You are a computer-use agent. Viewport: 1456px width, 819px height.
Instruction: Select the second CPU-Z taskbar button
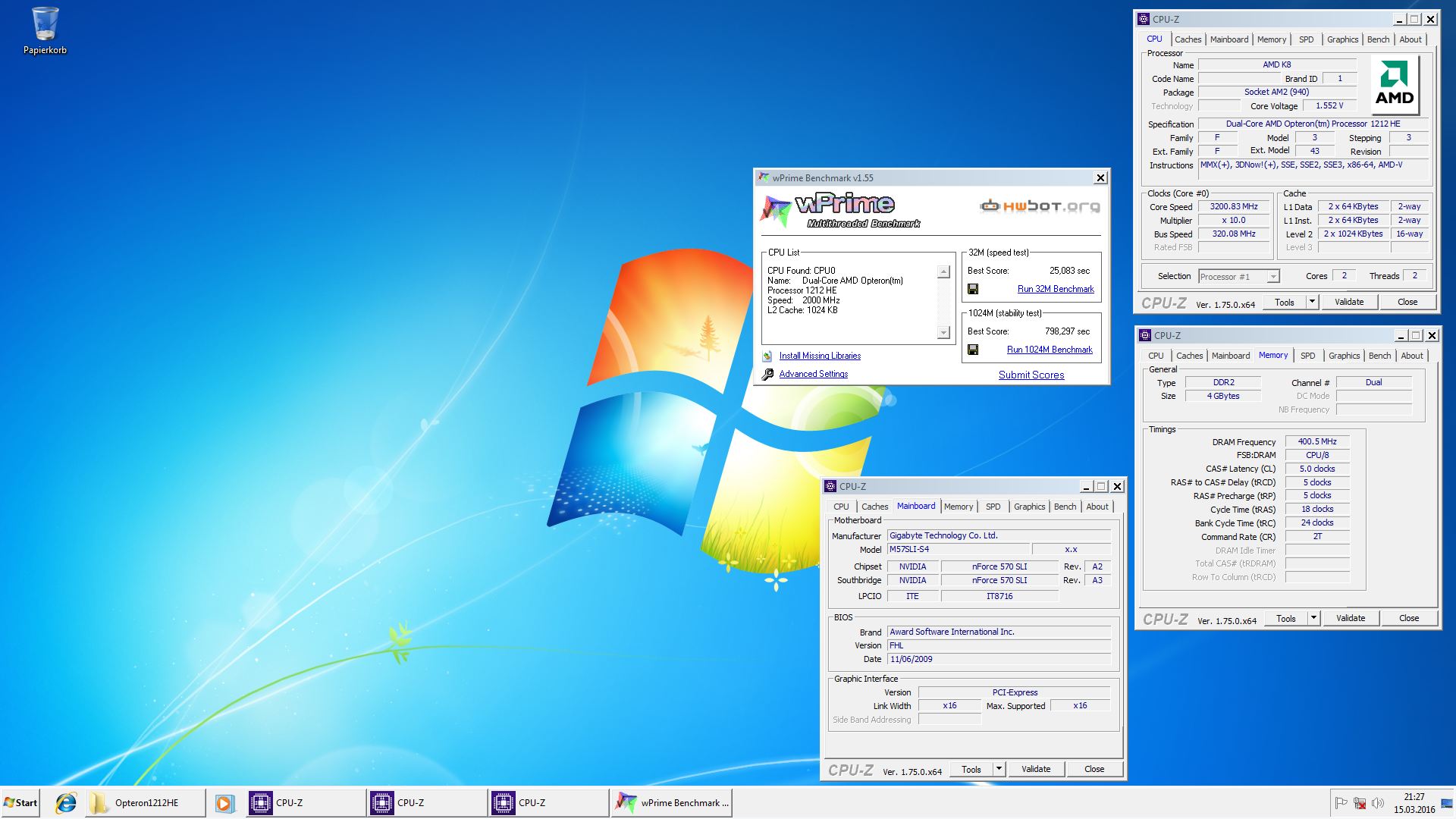(427, 803)
